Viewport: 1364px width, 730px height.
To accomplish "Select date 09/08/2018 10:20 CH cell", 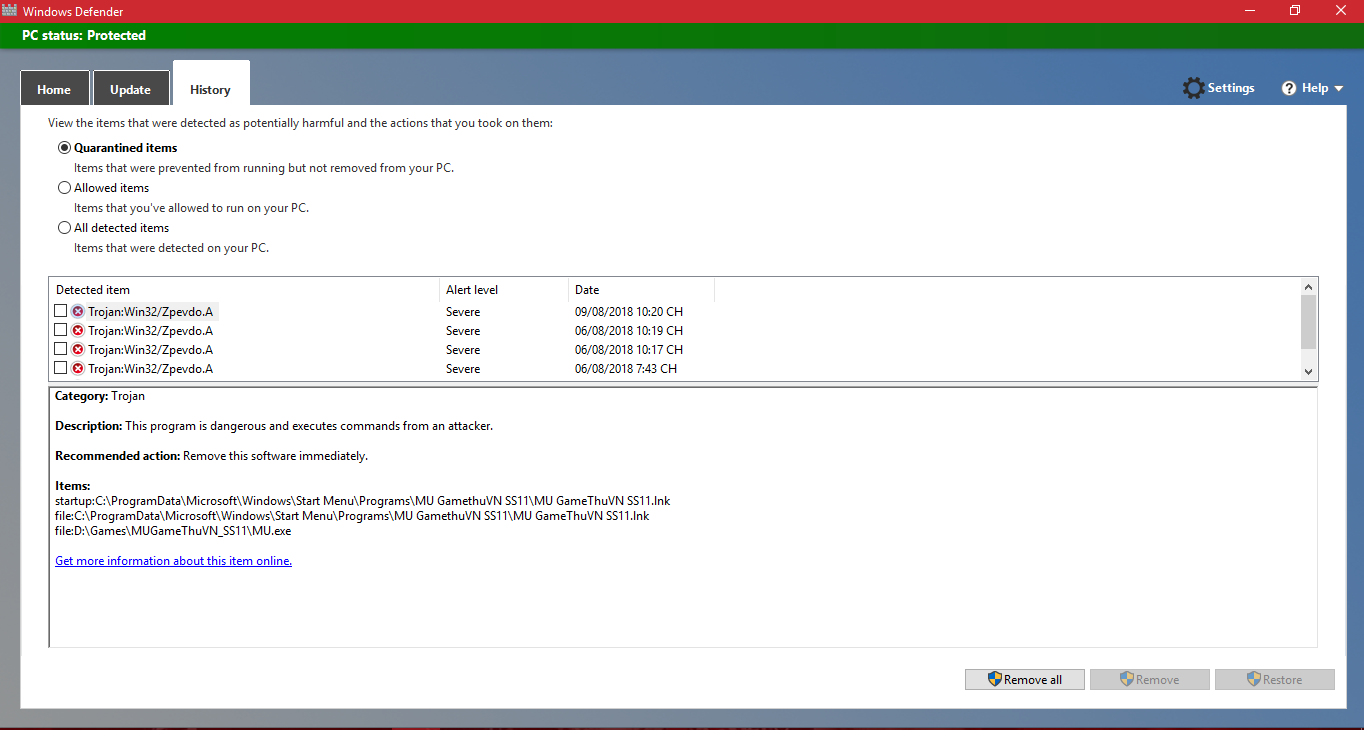I will (x=629, y=312).
